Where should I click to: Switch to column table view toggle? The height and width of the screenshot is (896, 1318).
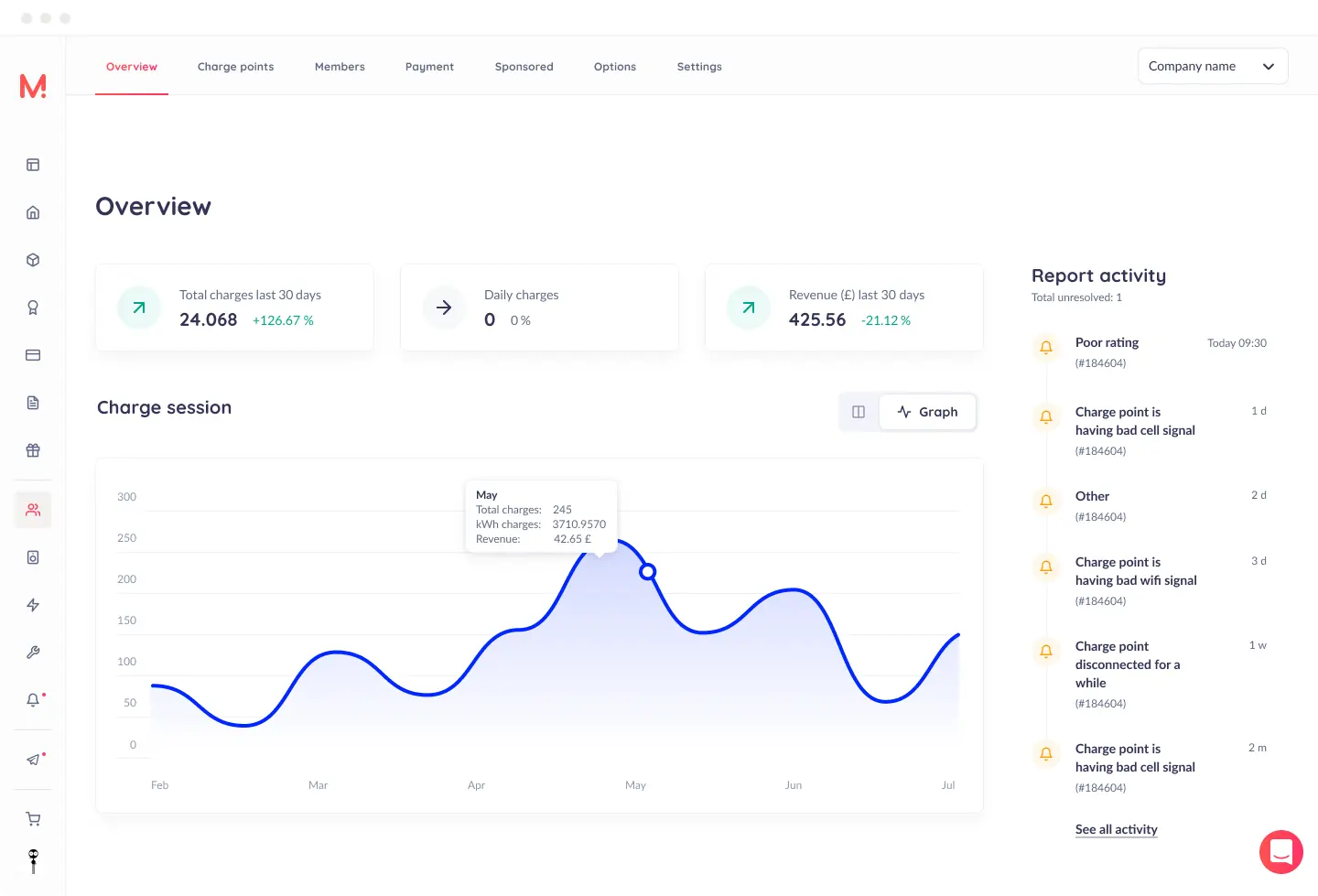pyautogui.click(x=859, y=412)
